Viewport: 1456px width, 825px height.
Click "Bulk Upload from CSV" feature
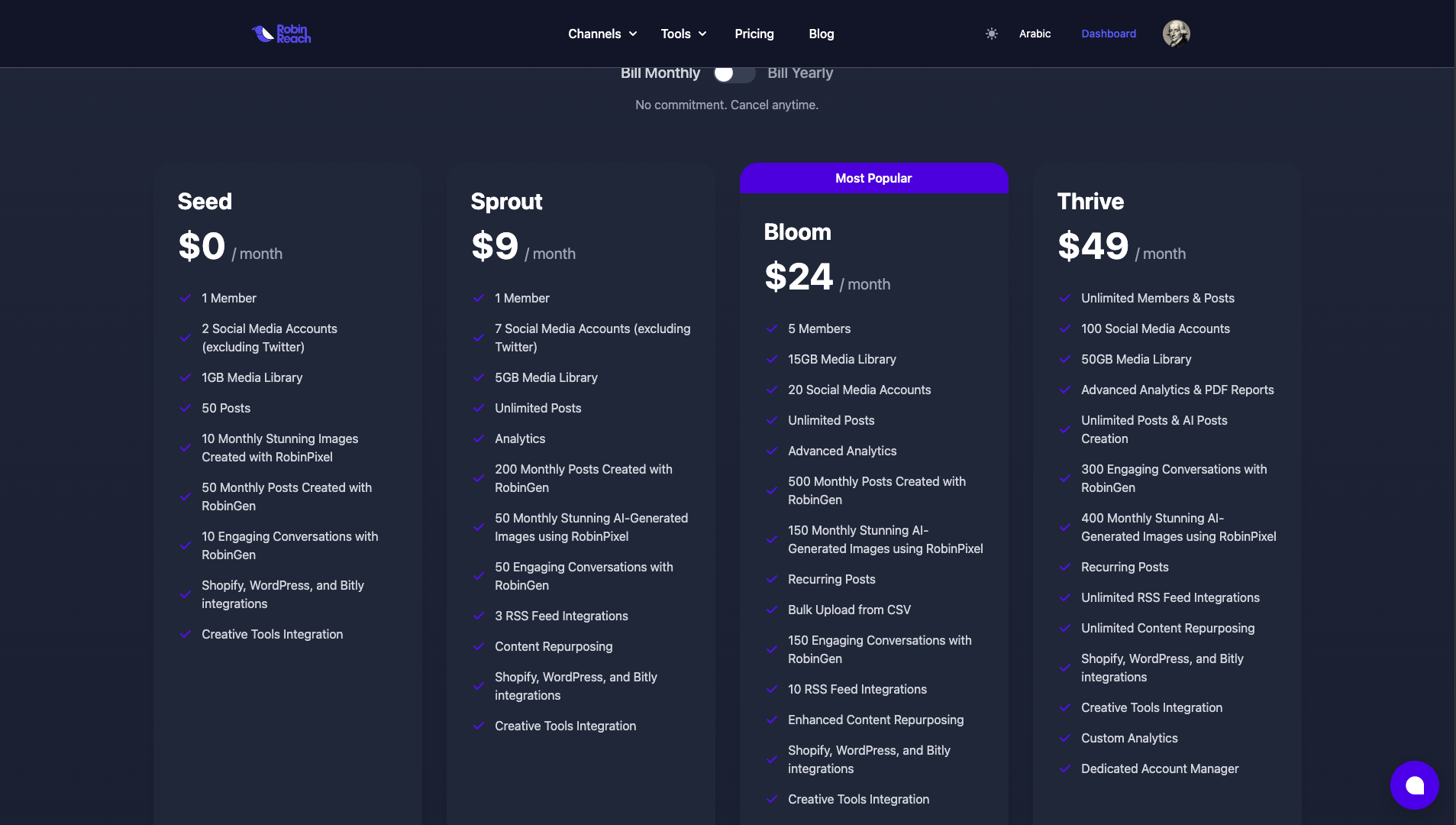tap(849, 610)
